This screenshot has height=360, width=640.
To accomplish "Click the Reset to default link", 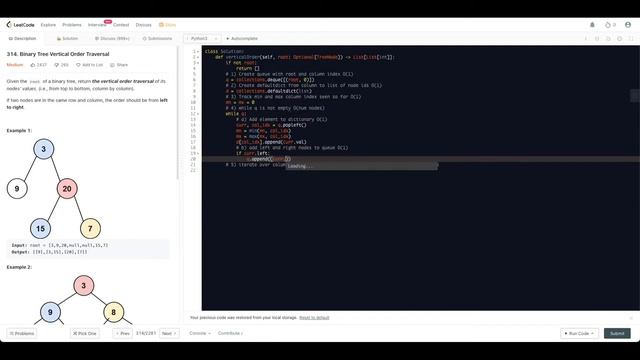I will [314, 318].
